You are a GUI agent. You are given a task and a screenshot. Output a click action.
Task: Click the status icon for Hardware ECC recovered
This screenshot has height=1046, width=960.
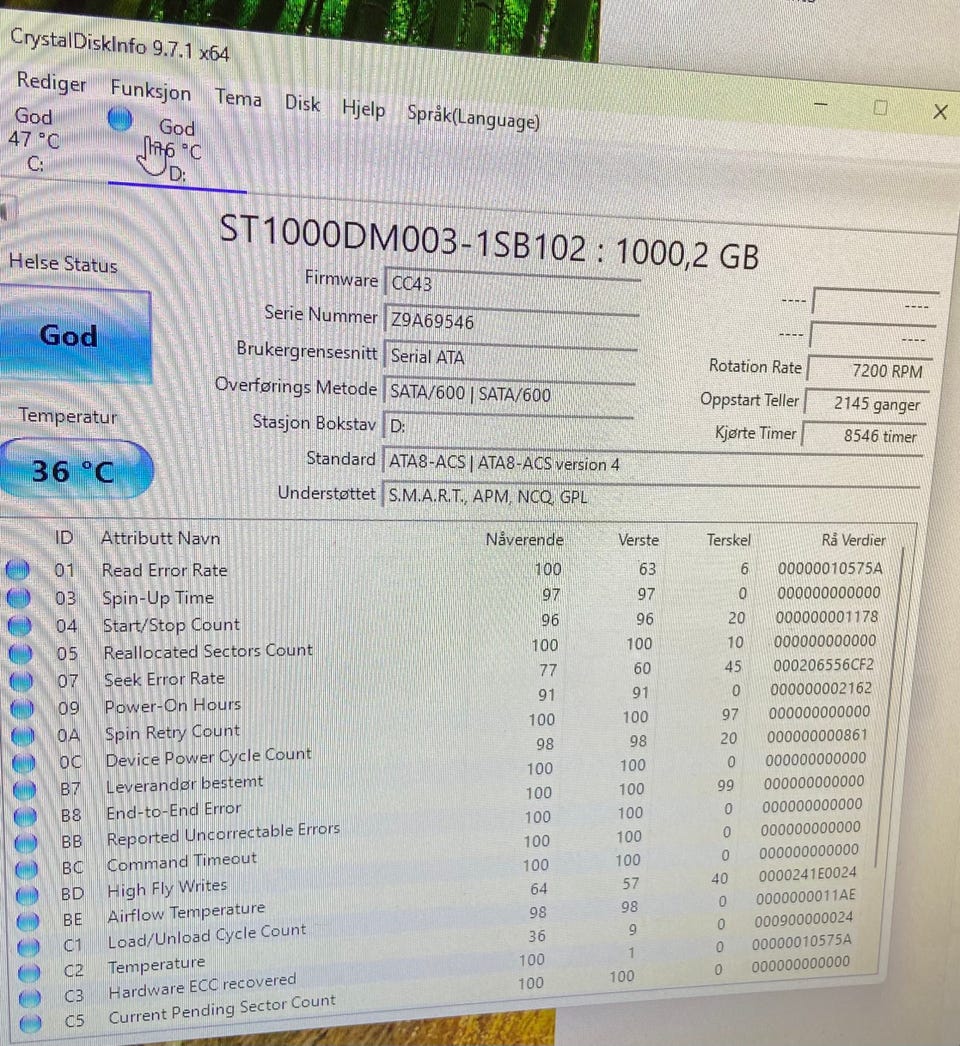30,998
